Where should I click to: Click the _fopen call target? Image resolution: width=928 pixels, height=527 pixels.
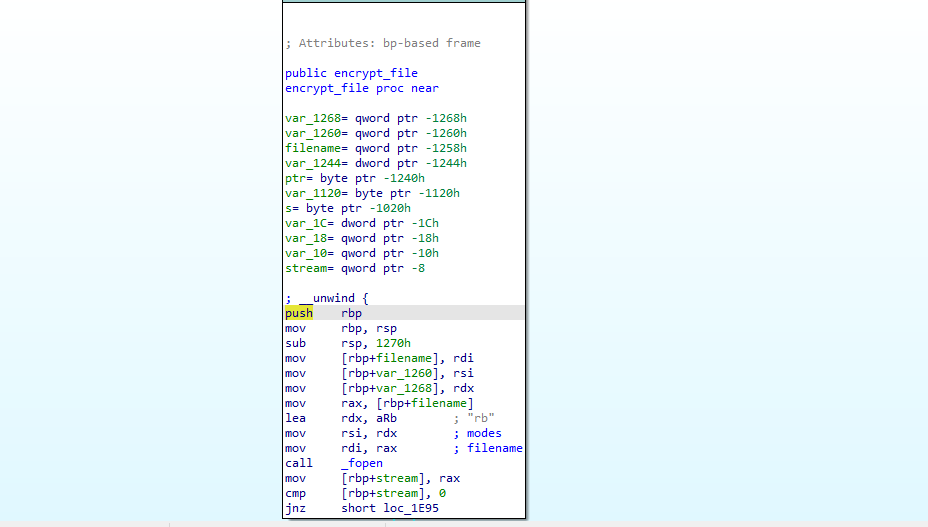click(362, 464)
